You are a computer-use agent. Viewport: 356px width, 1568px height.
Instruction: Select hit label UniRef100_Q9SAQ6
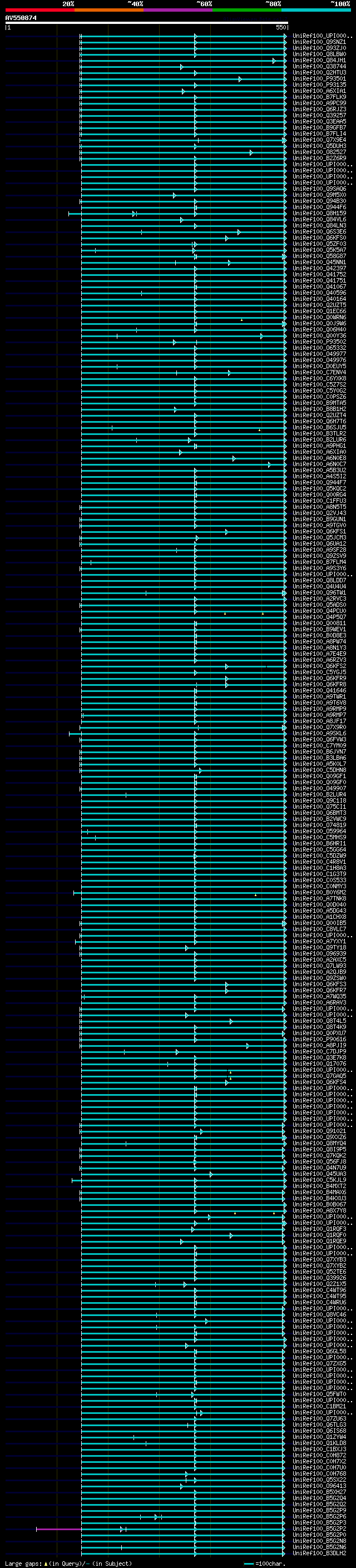(x=319, y=189)
